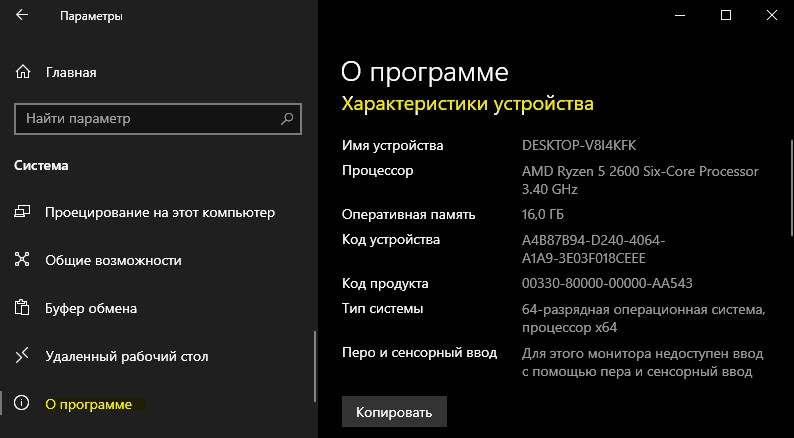This screenshot has width=794, height=438.
Task: Go back with the arrow icon
Action: pyautogui.click(x=22, y=15)
